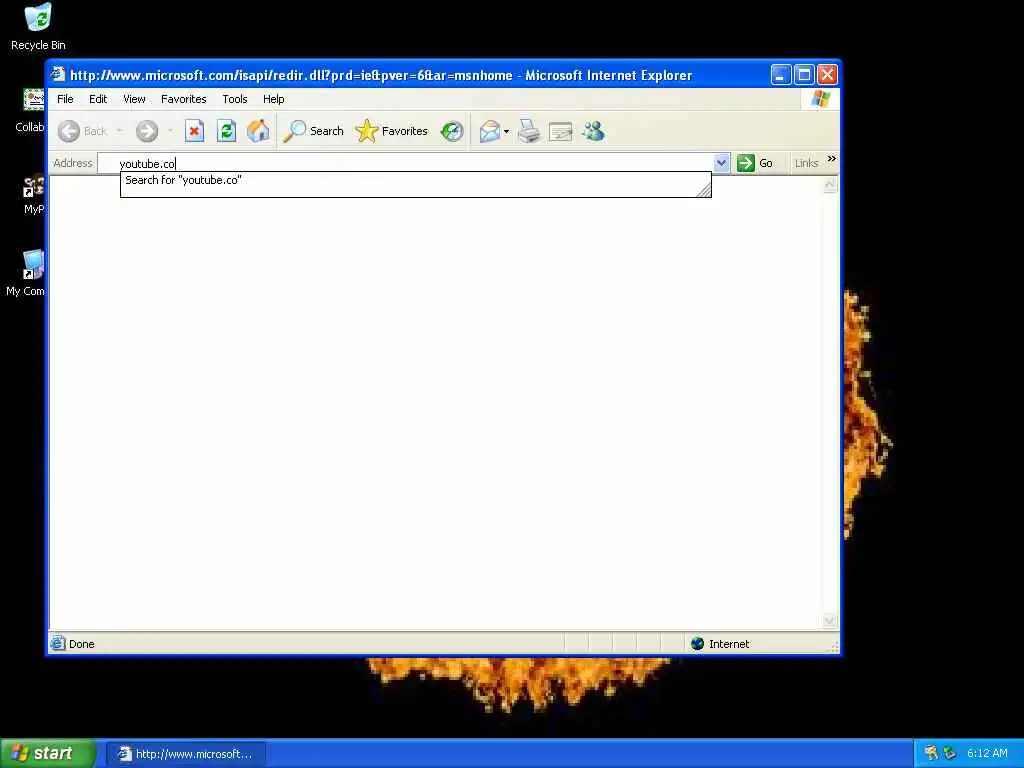Image resolution: width=1024 pixels, height=768 pixels.
Task: Open Favorites pane with star button
Action: (392, 131)
